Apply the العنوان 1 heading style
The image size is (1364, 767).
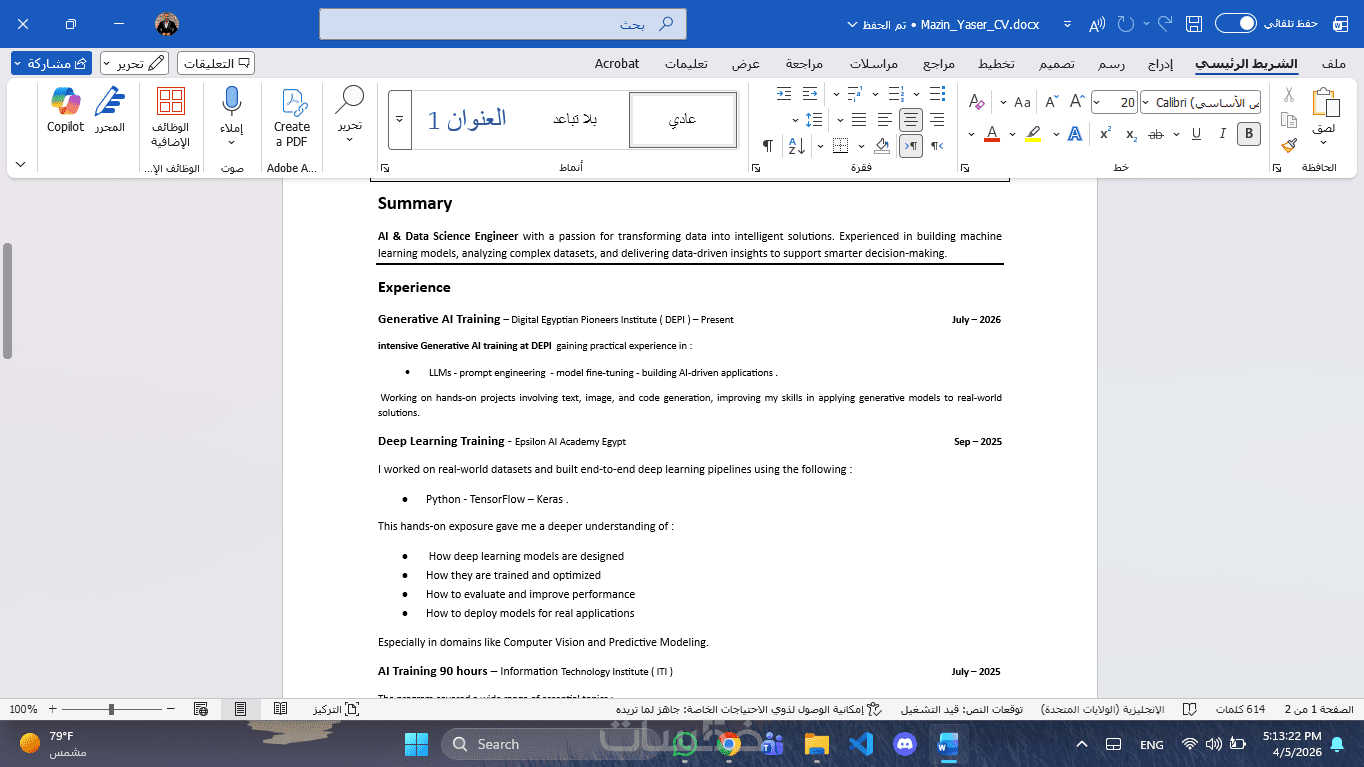pyautogui.click(x=467, y=120)
